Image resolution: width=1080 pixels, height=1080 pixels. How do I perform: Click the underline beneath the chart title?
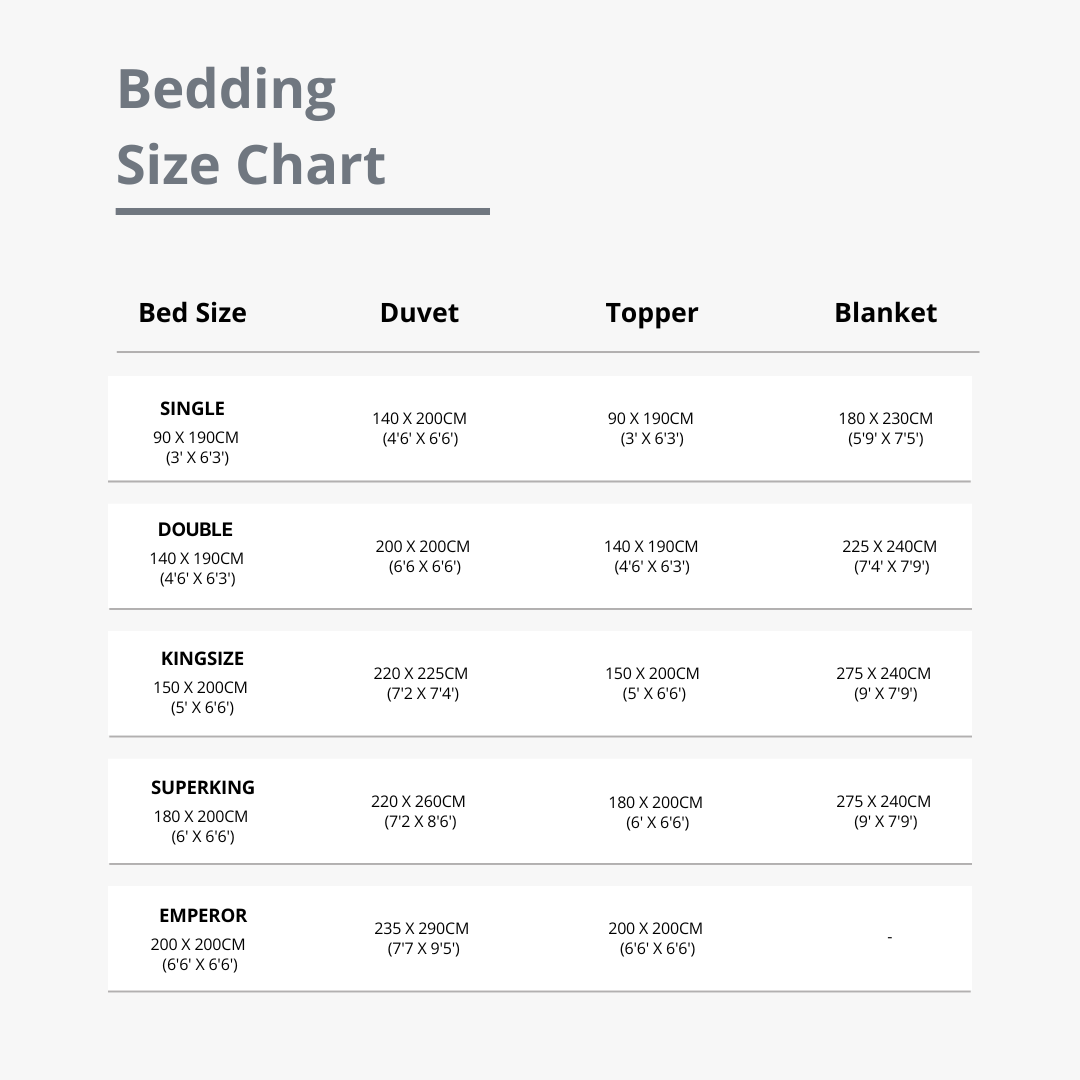pos(303,211)
